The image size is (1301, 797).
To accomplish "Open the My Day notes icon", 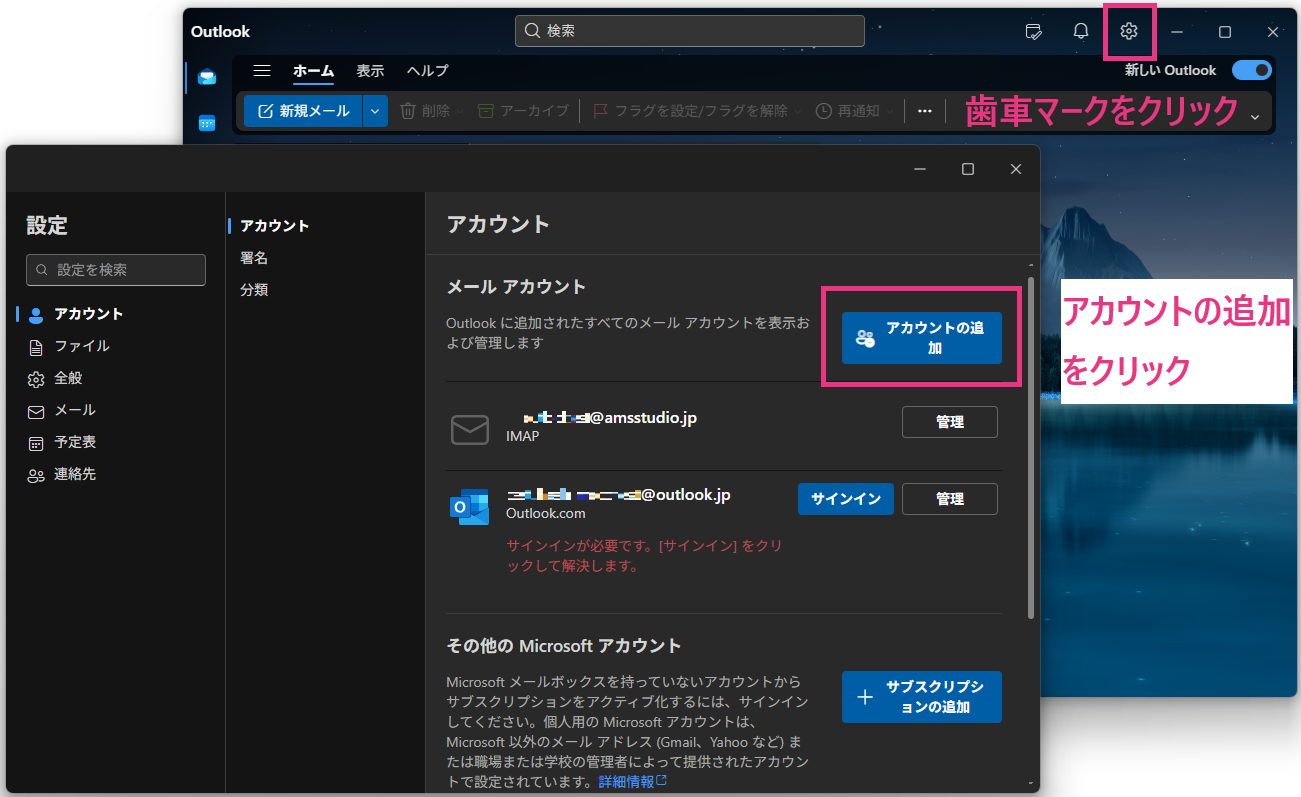I will click(1034, 32).
